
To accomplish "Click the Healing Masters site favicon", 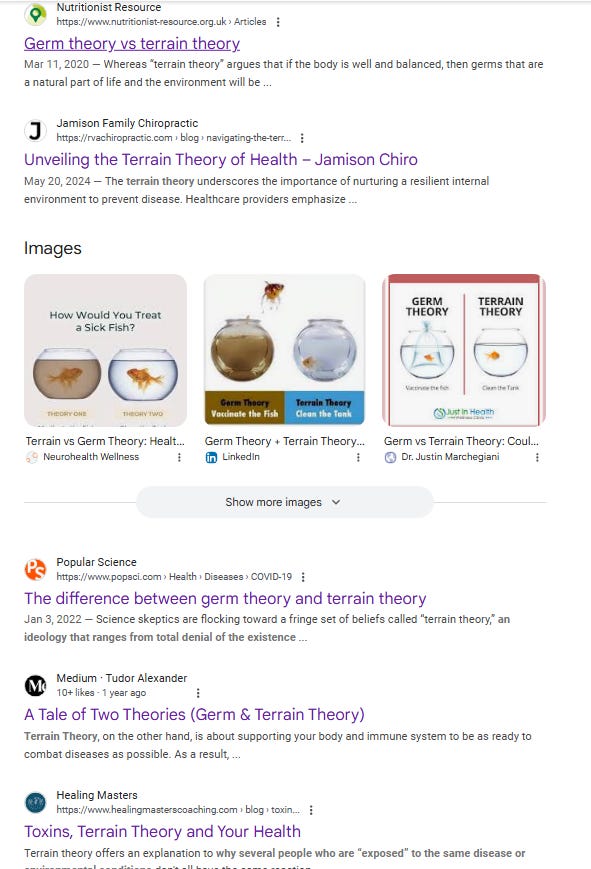I will pos(35,802).
